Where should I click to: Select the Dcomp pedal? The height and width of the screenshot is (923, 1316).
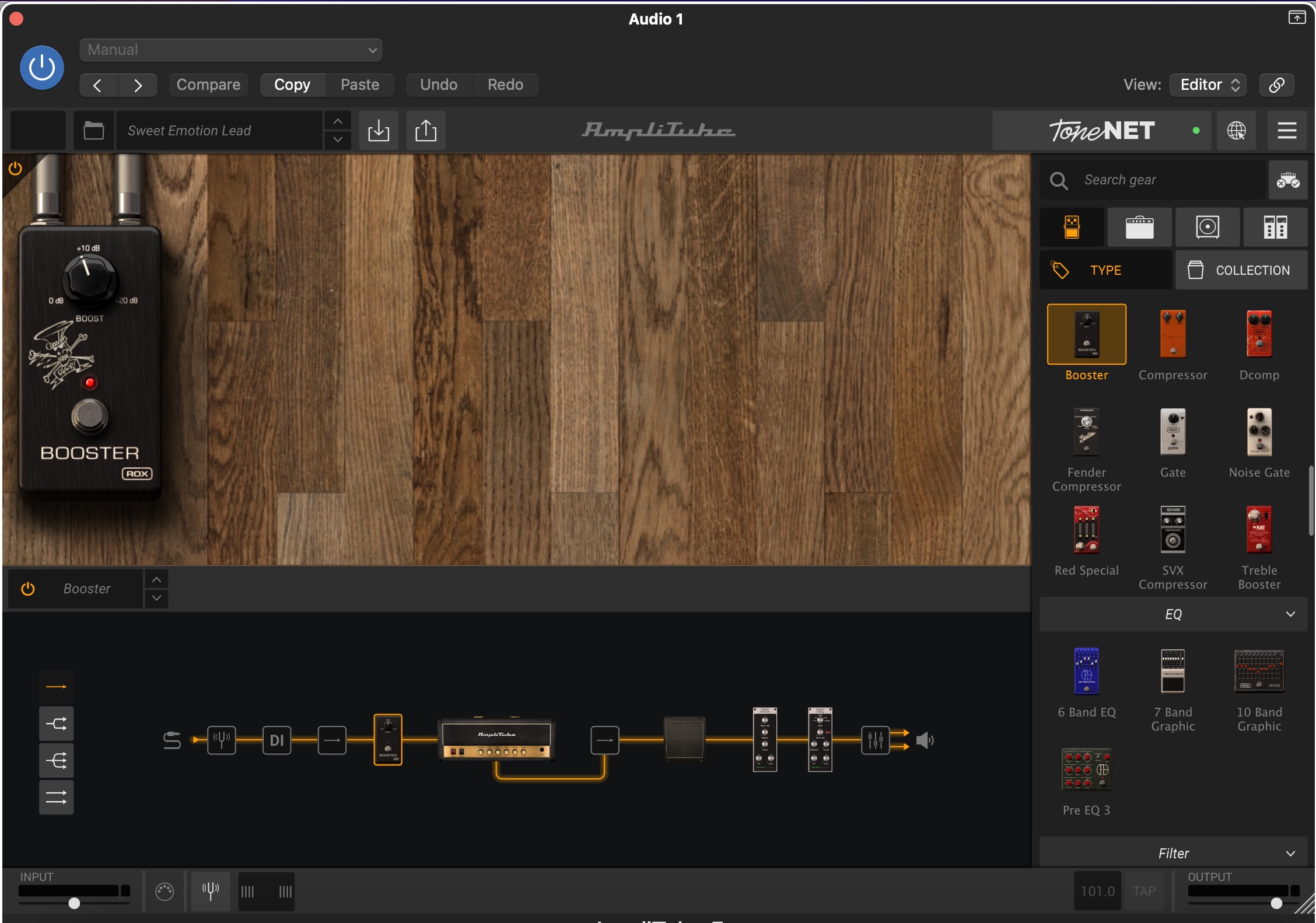tap(1259, 334)
